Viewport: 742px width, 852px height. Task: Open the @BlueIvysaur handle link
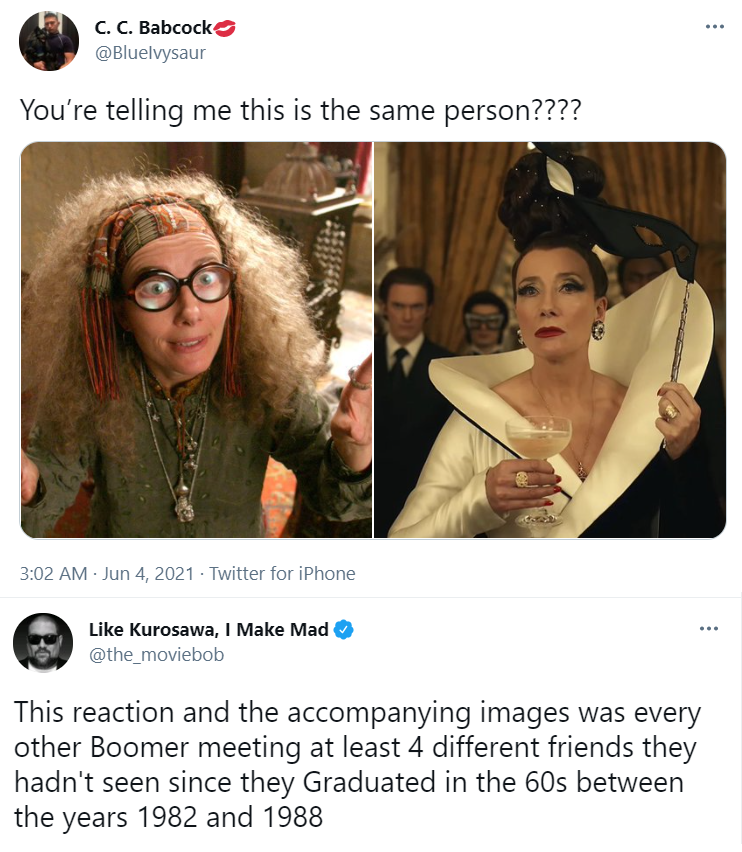(150, 53)
